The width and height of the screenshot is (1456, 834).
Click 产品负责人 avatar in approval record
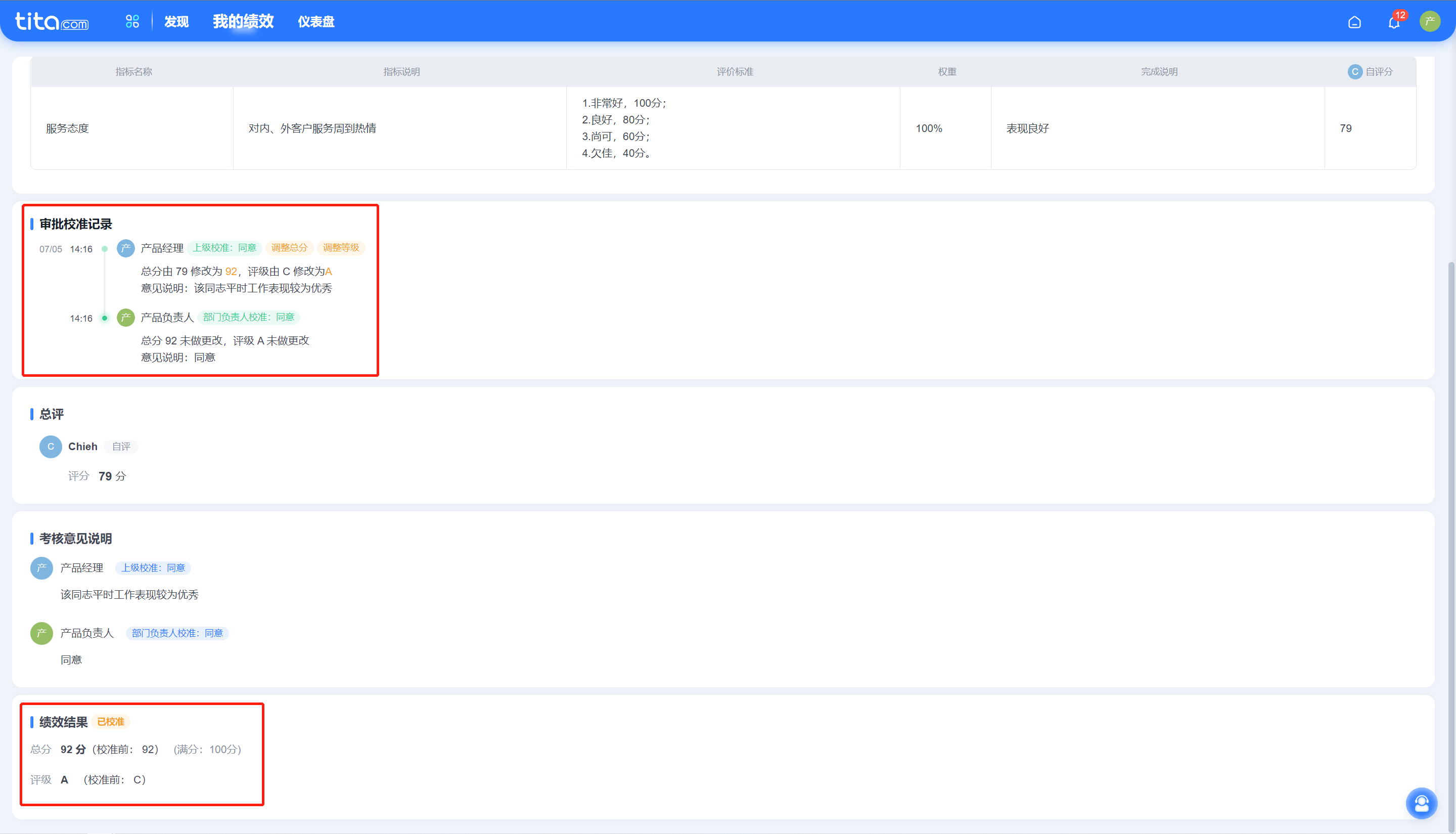click(x=126, y=317)
